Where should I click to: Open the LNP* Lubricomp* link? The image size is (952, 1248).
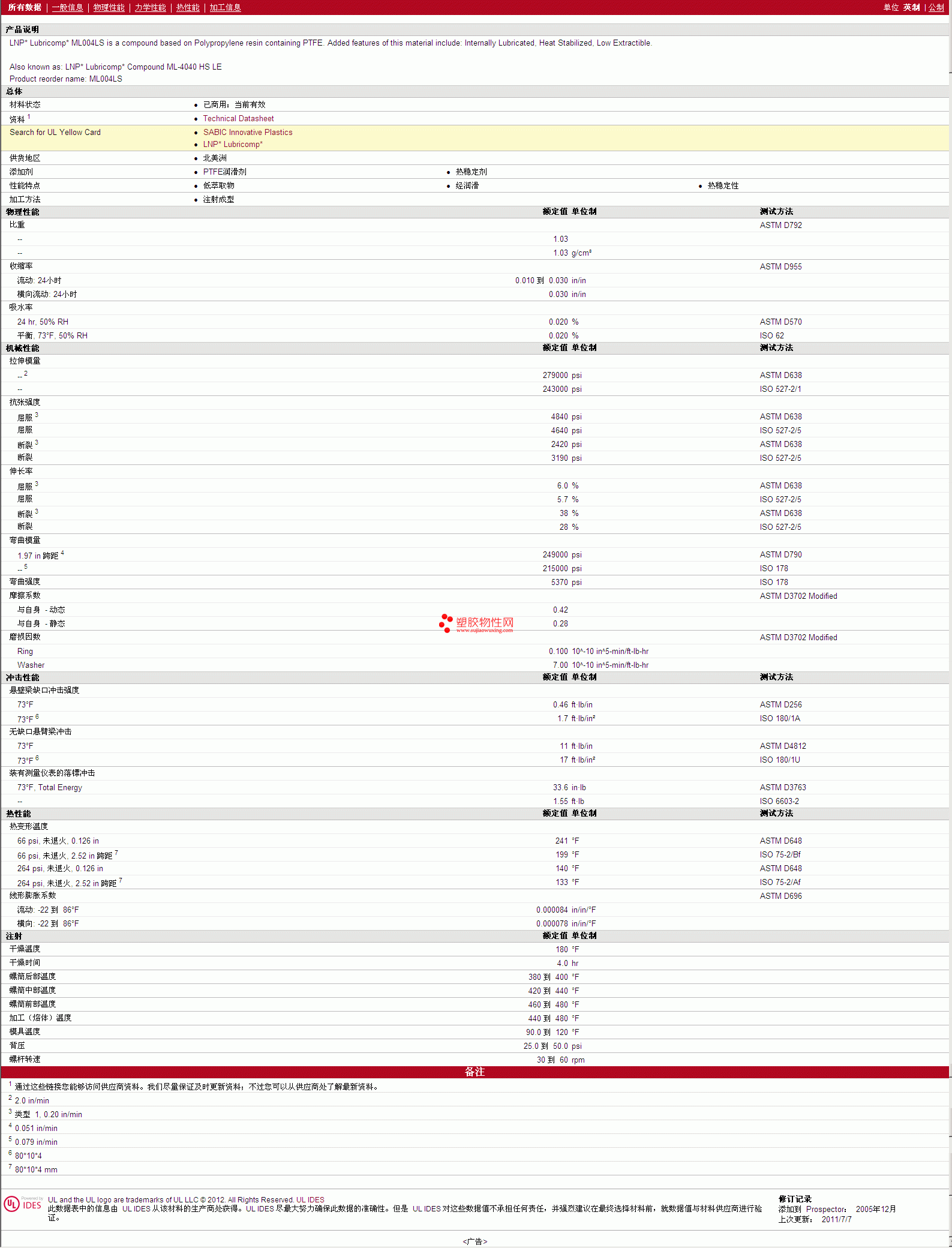point(233,145)
